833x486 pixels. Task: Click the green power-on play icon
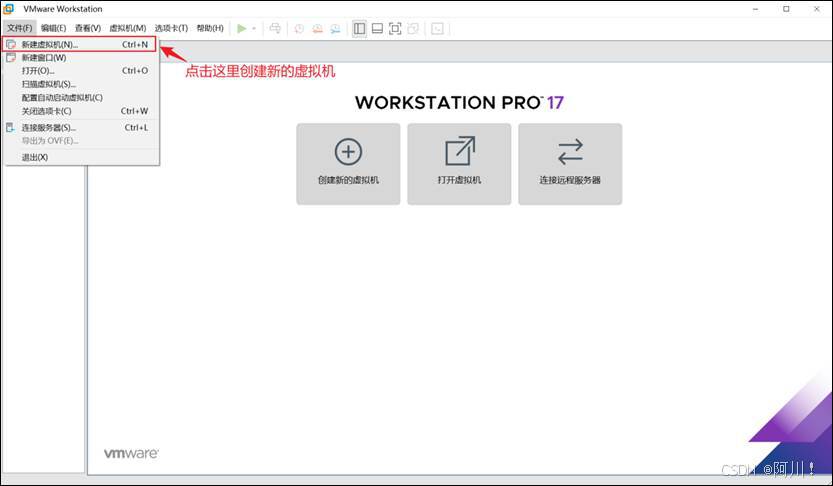tap(242, 29)
